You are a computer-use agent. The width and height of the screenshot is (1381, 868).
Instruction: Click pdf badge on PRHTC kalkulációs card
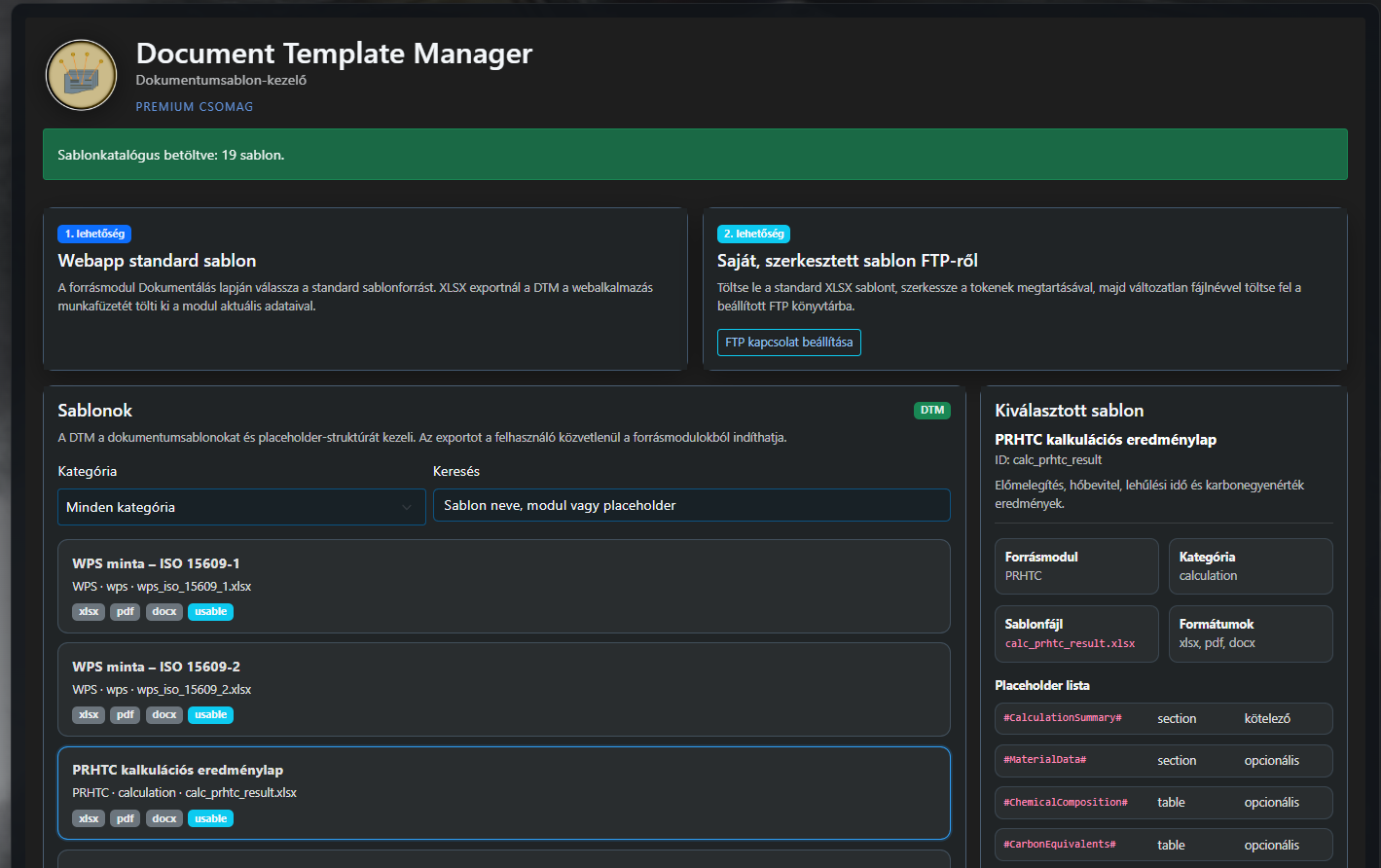coord(126,818)
